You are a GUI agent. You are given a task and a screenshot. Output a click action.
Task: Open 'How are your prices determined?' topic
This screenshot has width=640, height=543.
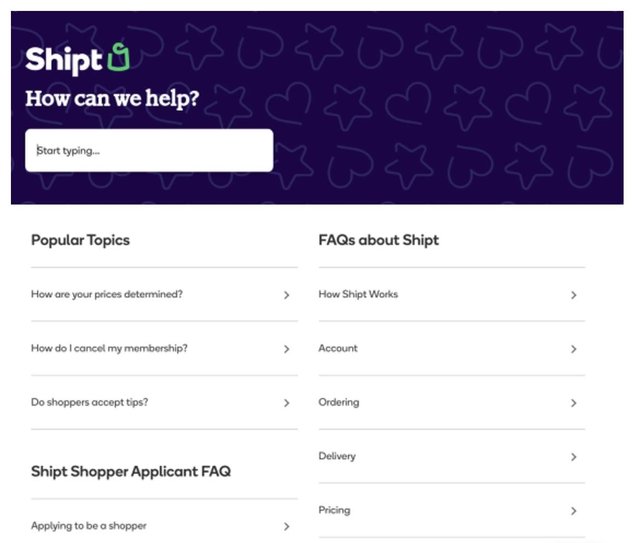click(x=107, y=295)
